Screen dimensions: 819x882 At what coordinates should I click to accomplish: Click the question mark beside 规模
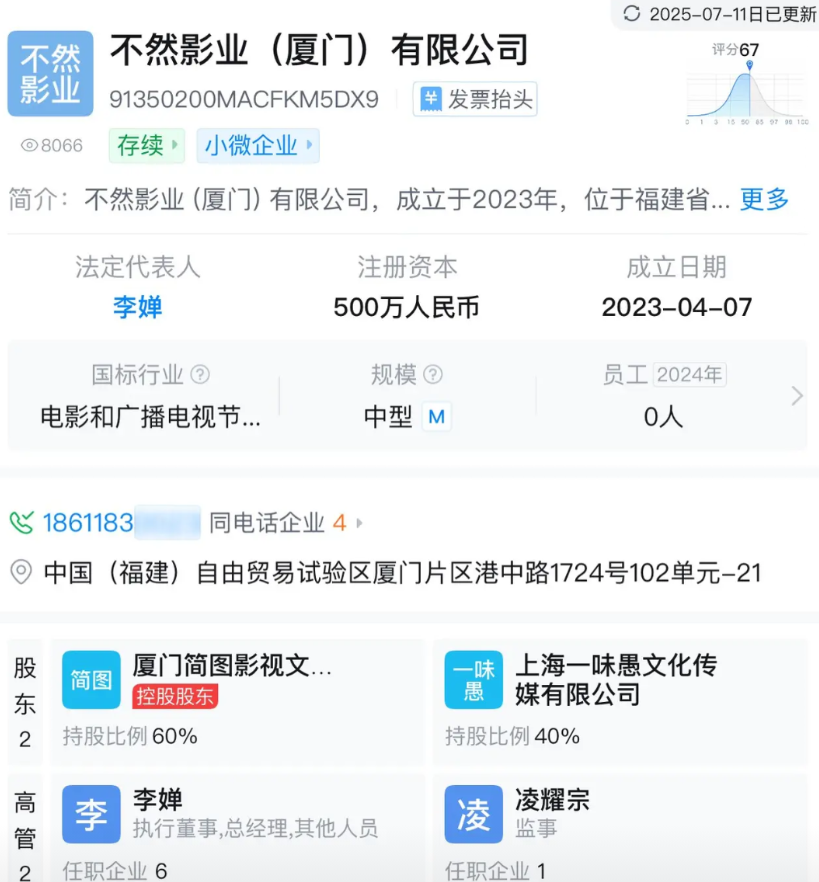[433, 374]
